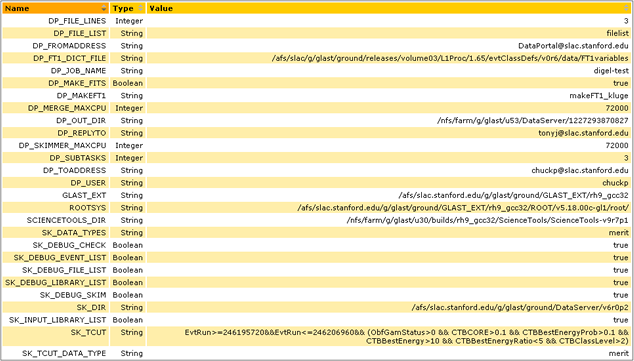Sort table by Name column sort arrow
The height and width of the screenshot is (361, 634).
coord(104,8)
